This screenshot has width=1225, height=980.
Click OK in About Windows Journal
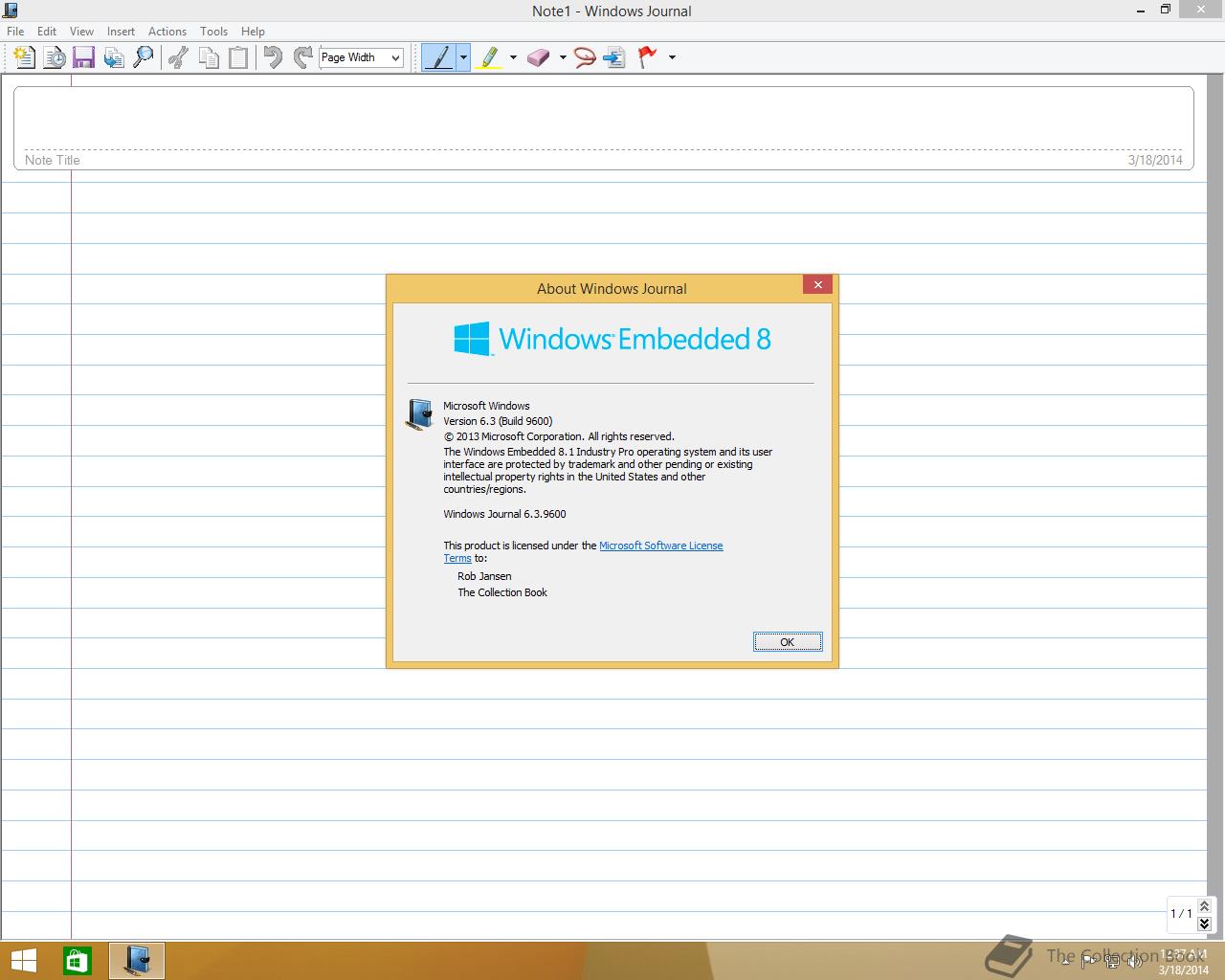point(788,642)
